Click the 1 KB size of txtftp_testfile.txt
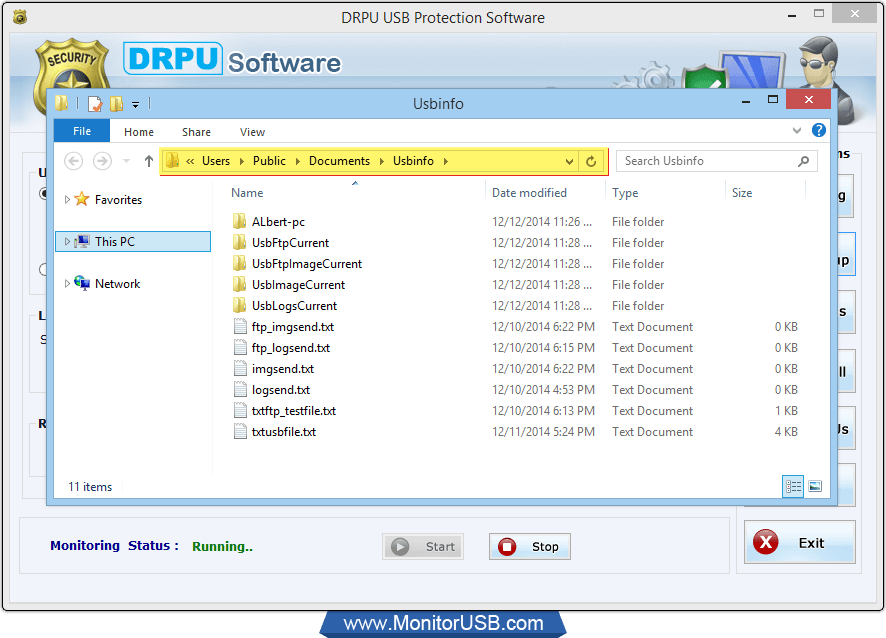This screenshot has width=886, height=638. [786, 411]
